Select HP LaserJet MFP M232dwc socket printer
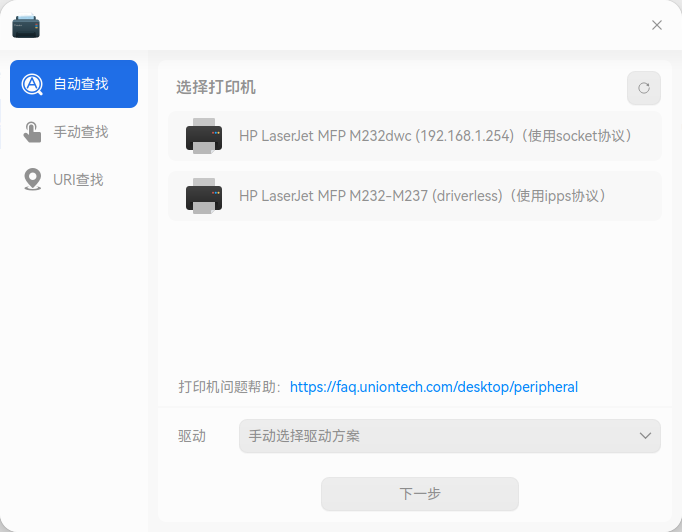Screen dimensions: 682x532 click(415, 136)
